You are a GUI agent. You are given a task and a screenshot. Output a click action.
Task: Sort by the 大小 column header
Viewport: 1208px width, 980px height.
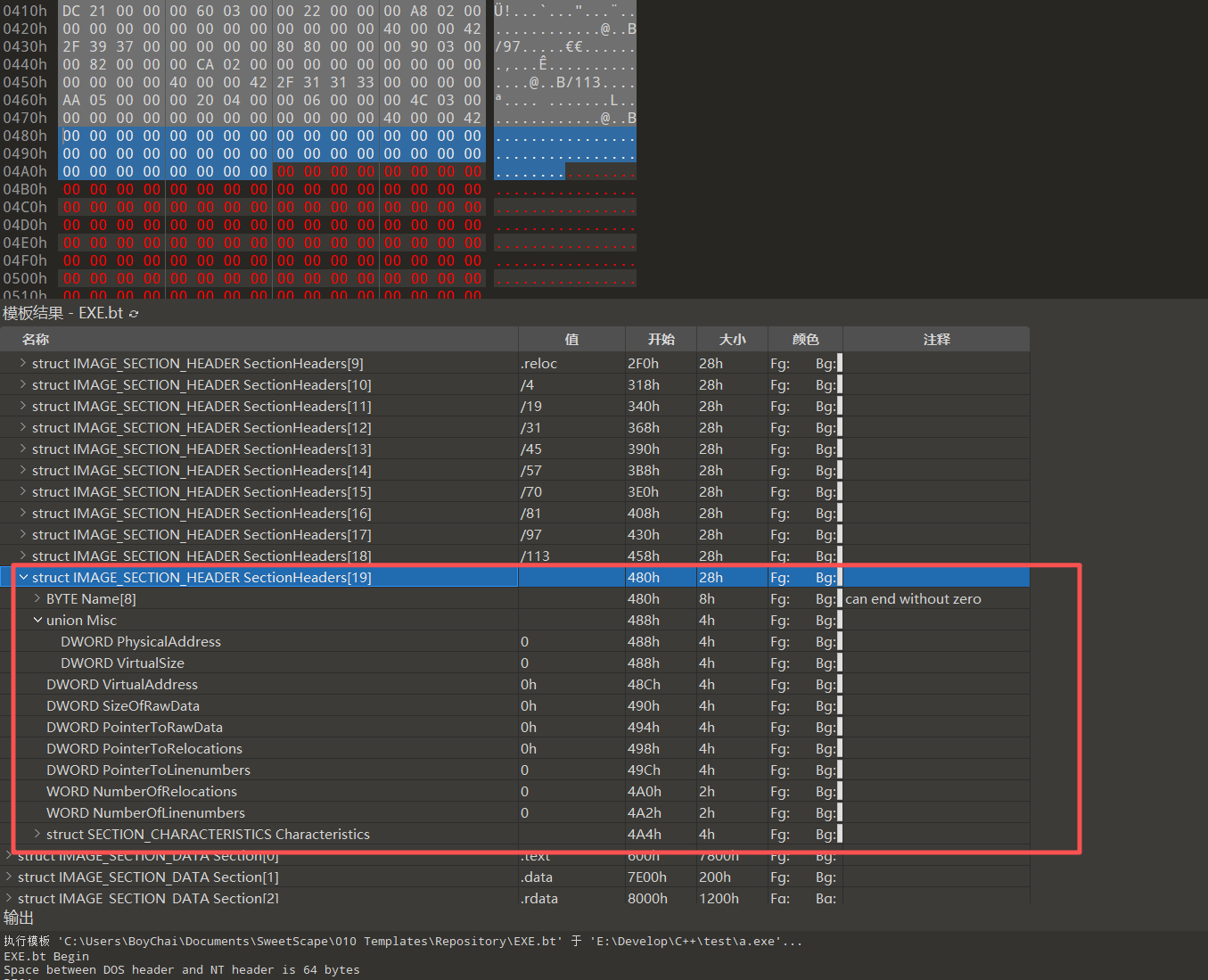click(x=732, y=339)
